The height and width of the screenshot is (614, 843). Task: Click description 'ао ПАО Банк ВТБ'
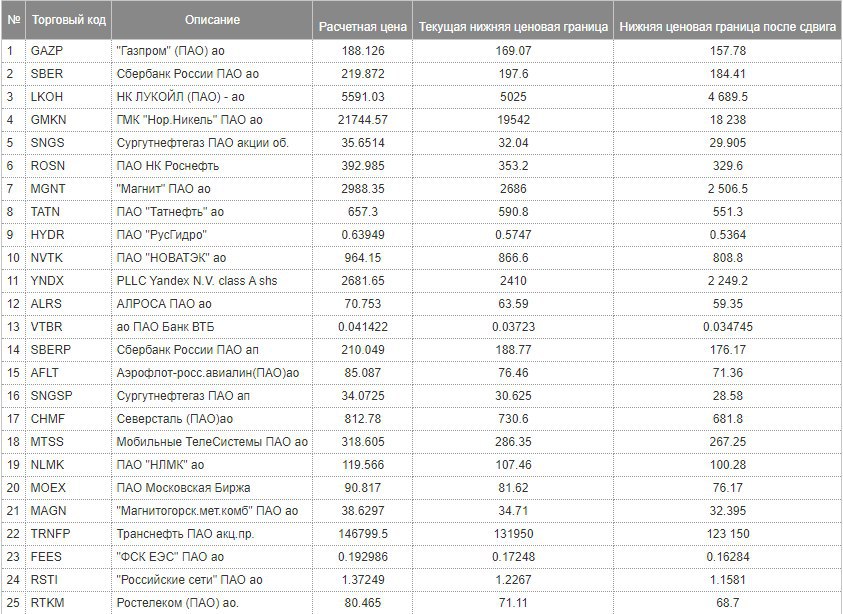coord(165,327)
